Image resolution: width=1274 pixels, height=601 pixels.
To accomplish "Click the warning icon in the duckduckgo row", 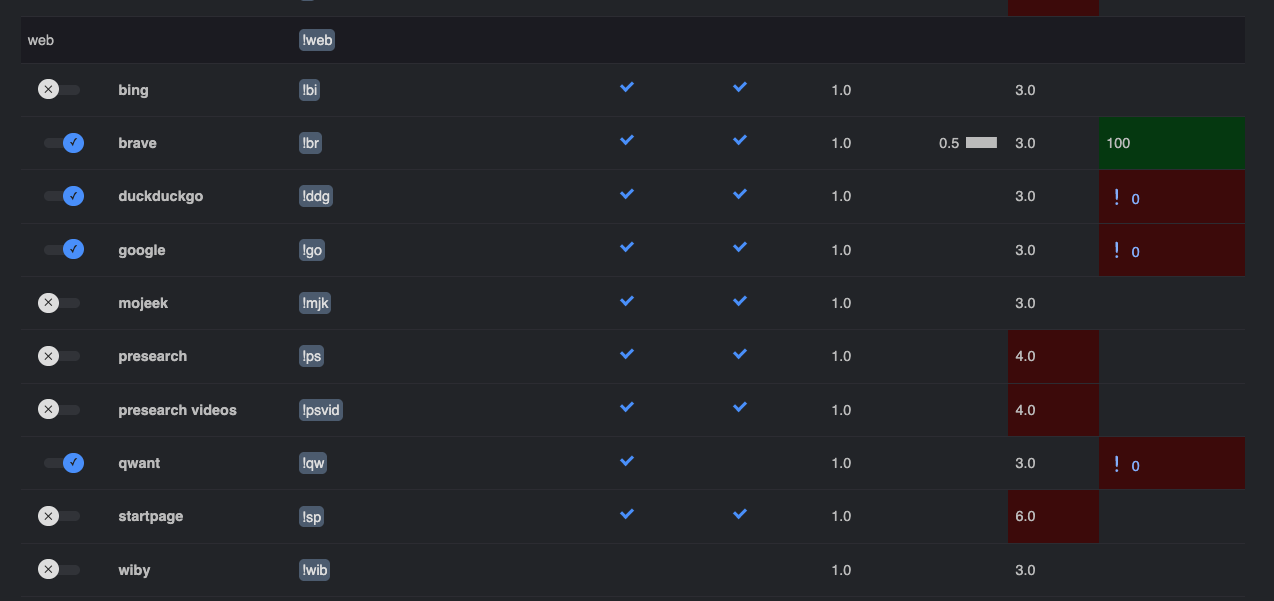I will click(x=1116, y=197).
